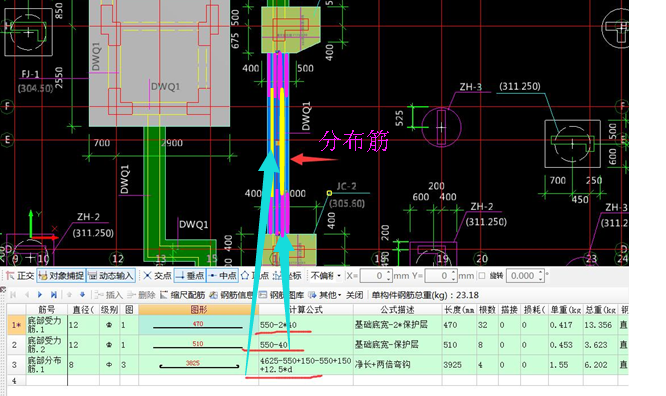The height and width of the screenshot is (396, 666).
Task: Select column header 筋号
Action: [47, 309]
